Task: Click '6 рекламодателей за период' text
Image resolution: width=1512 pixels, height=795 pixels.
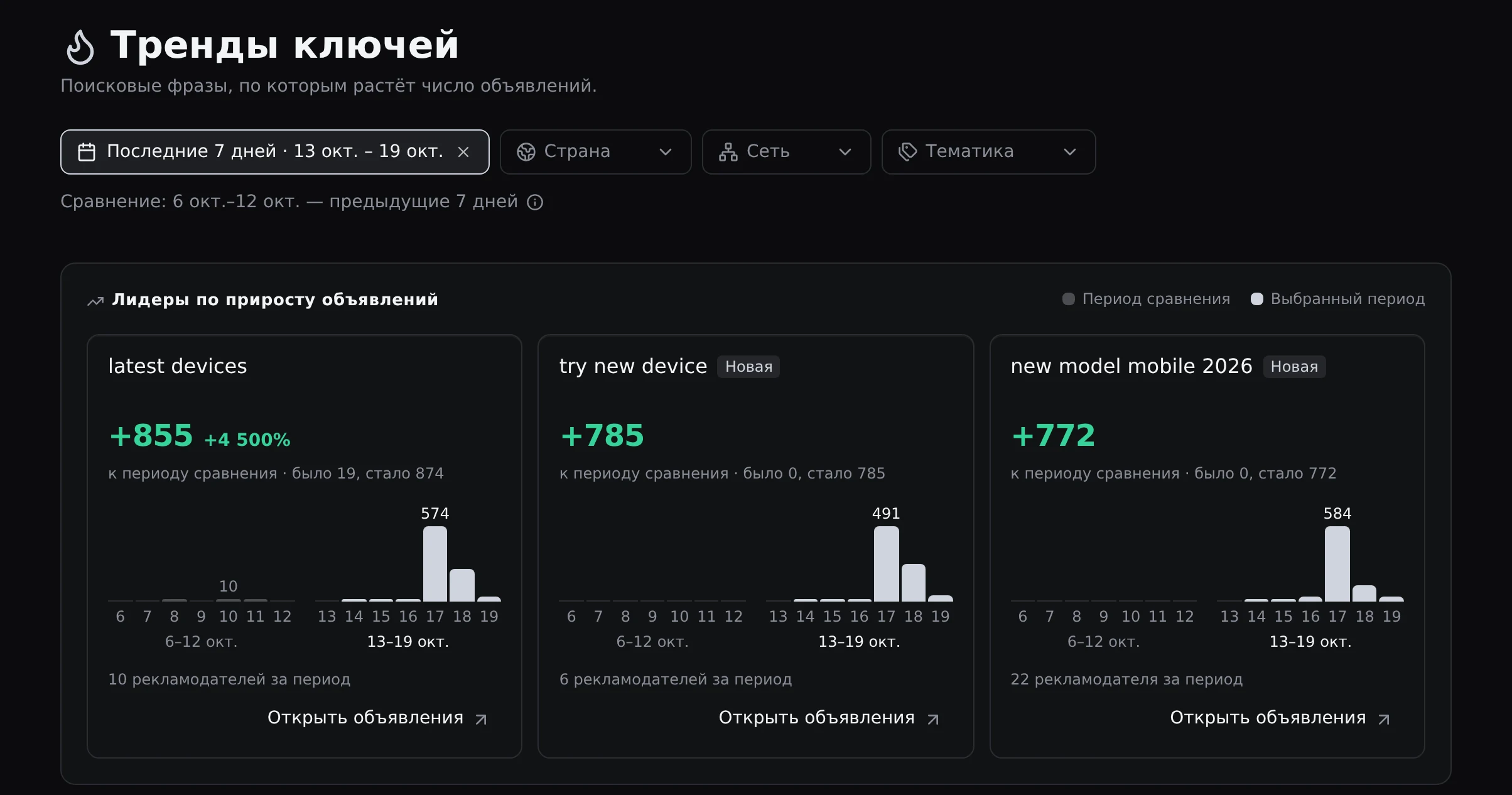Action: click(x=676, y=679)
